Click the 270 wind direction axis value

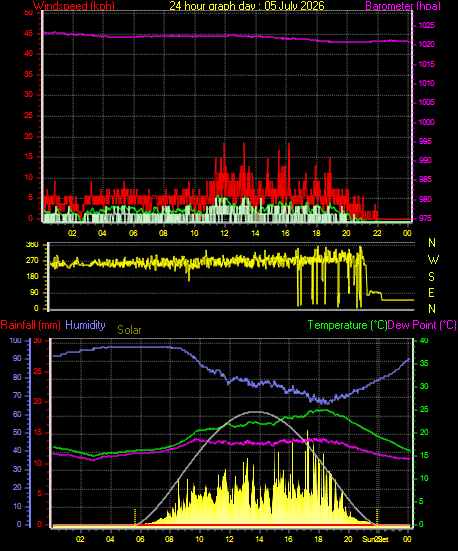[32, 261]
